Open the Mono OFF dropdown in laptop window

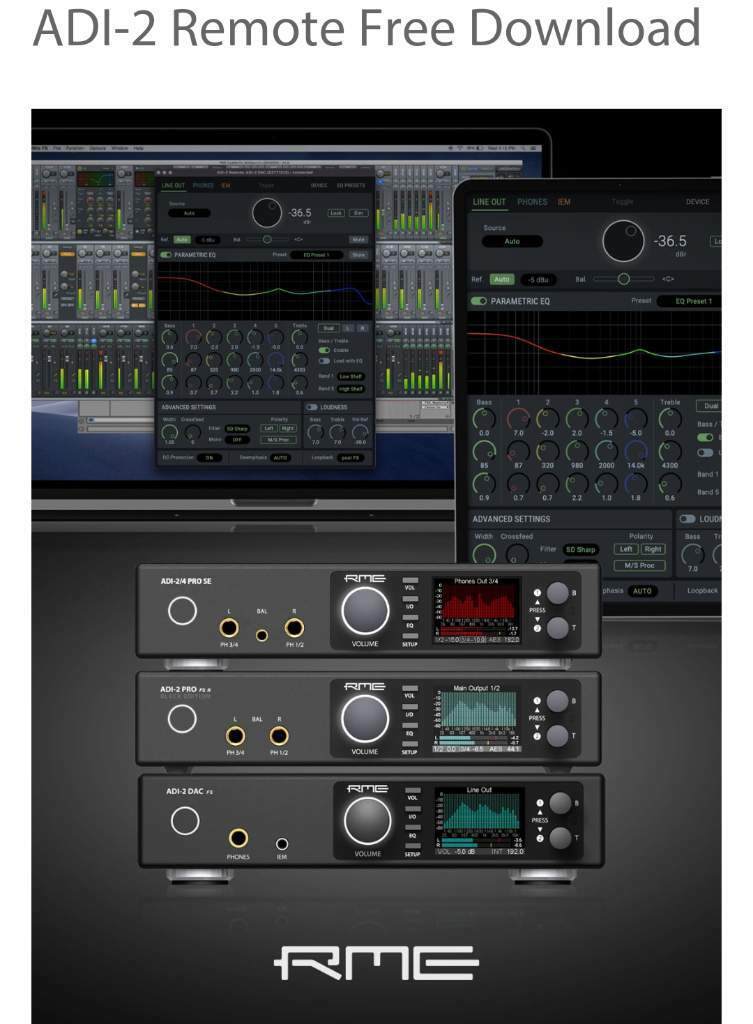237,440
